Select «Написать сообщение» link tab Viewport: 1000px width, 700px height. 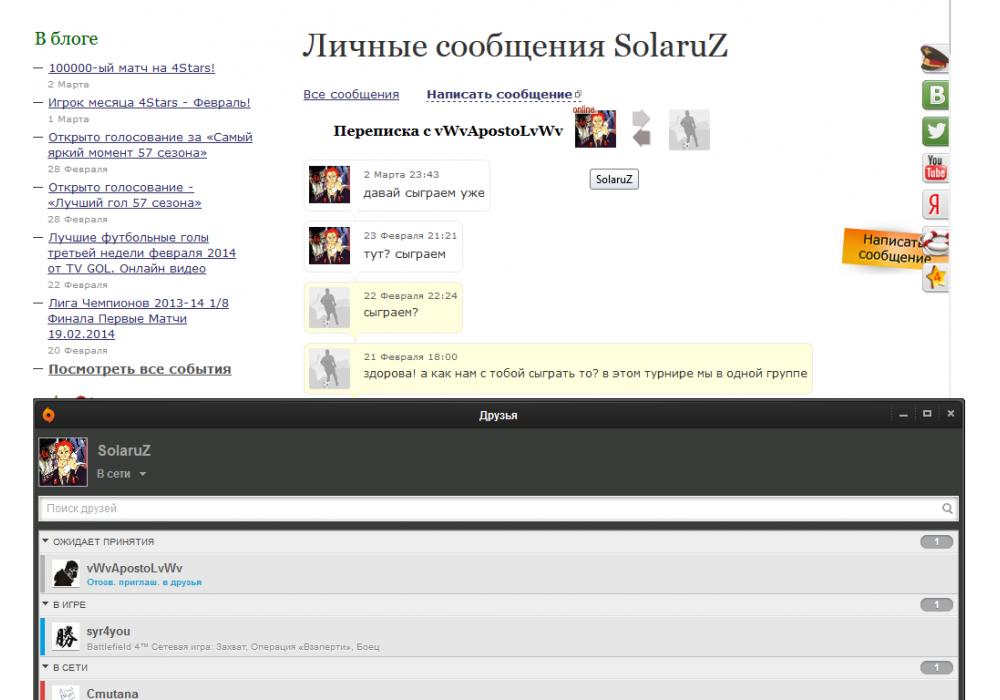click(499, 94)
